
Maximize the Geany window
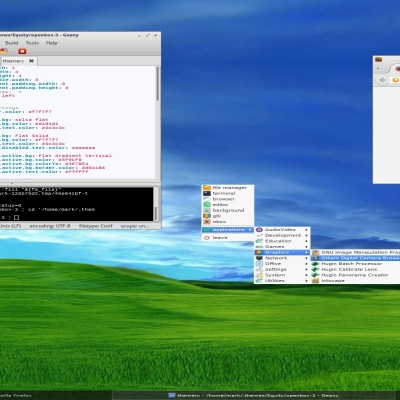[148, 35]
